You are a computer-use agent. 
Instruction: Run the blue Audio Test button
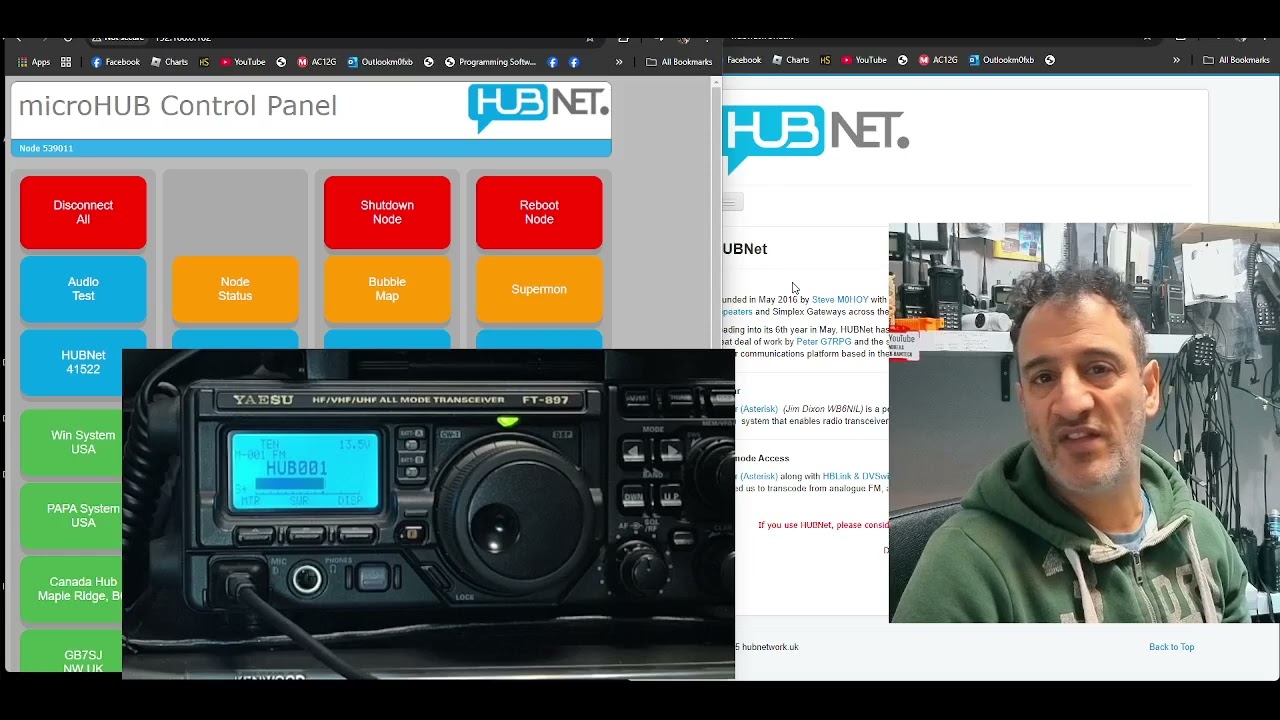83,289
